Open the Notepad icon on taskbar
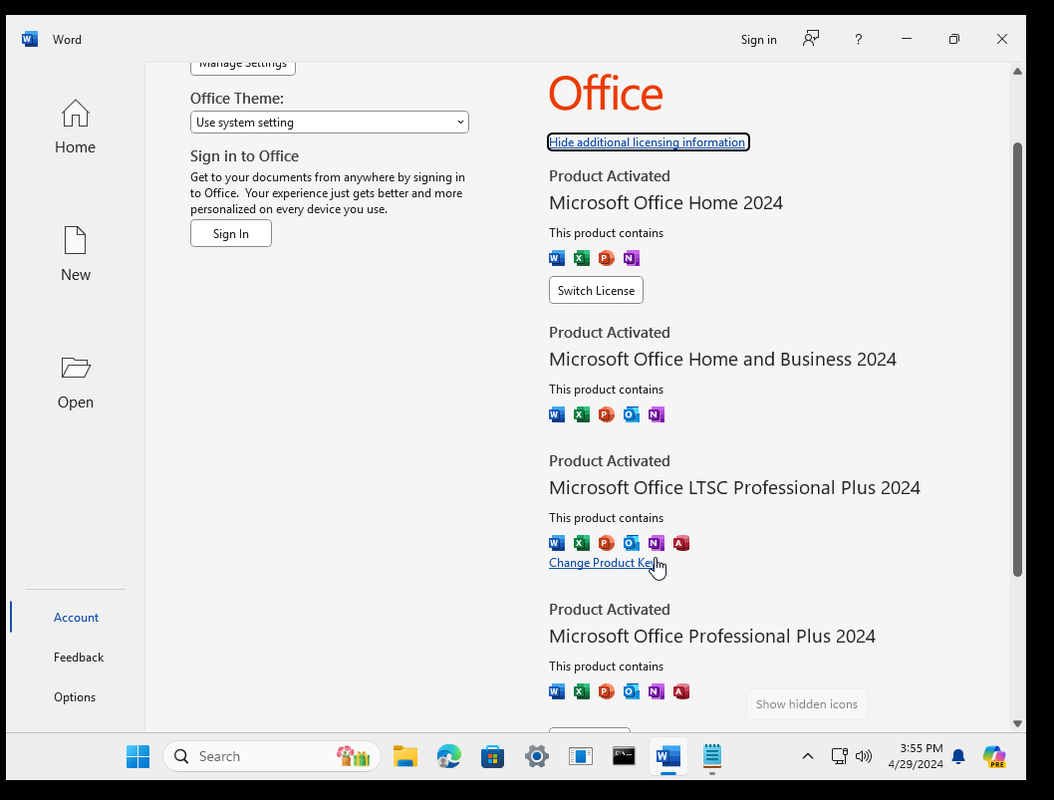The height and width of the screenshot is (800, 1054). 712,756
